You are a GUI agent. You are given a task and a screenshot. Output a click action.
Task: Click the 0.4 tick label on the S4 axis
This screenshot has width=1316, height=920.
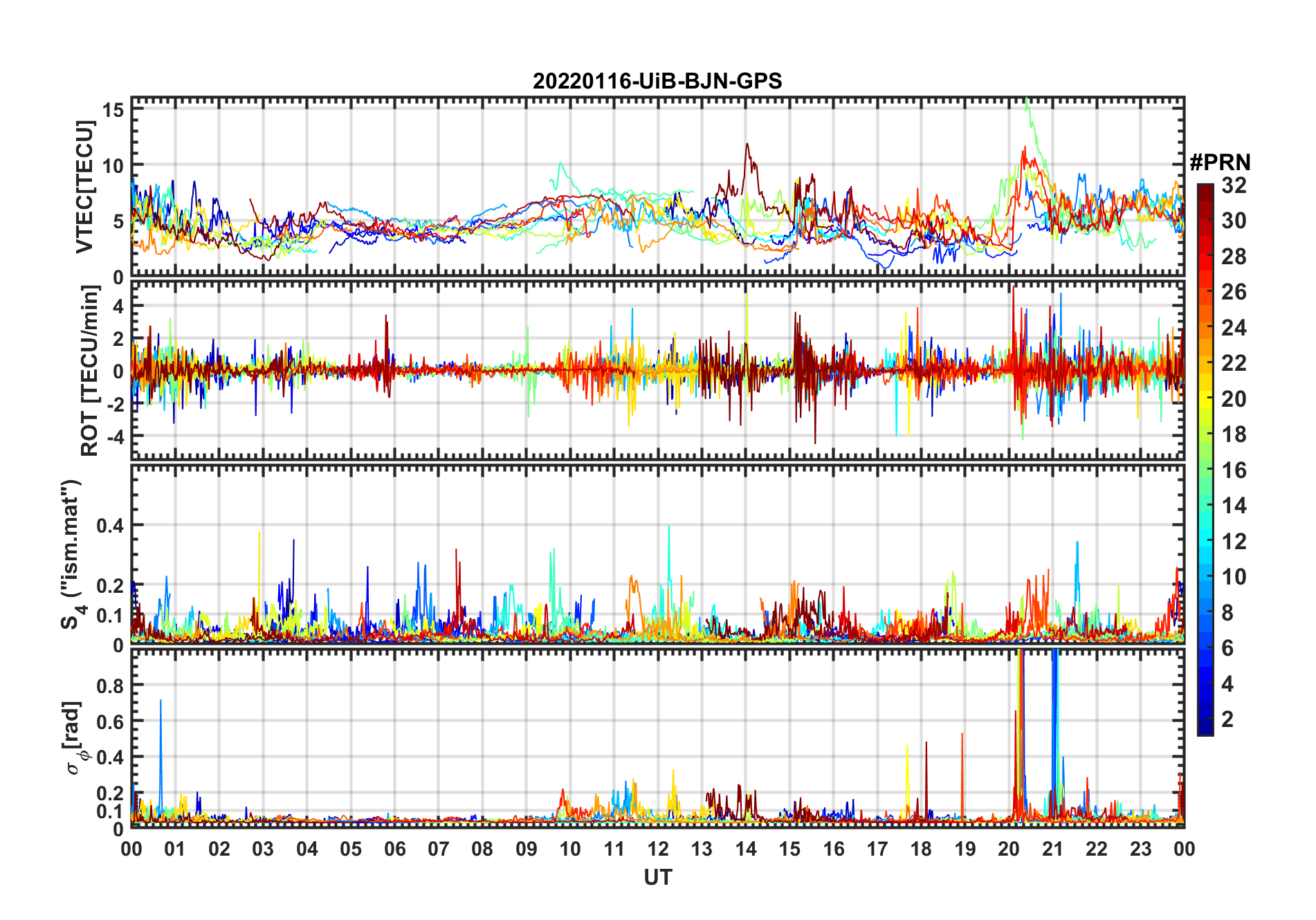(109, 526)
